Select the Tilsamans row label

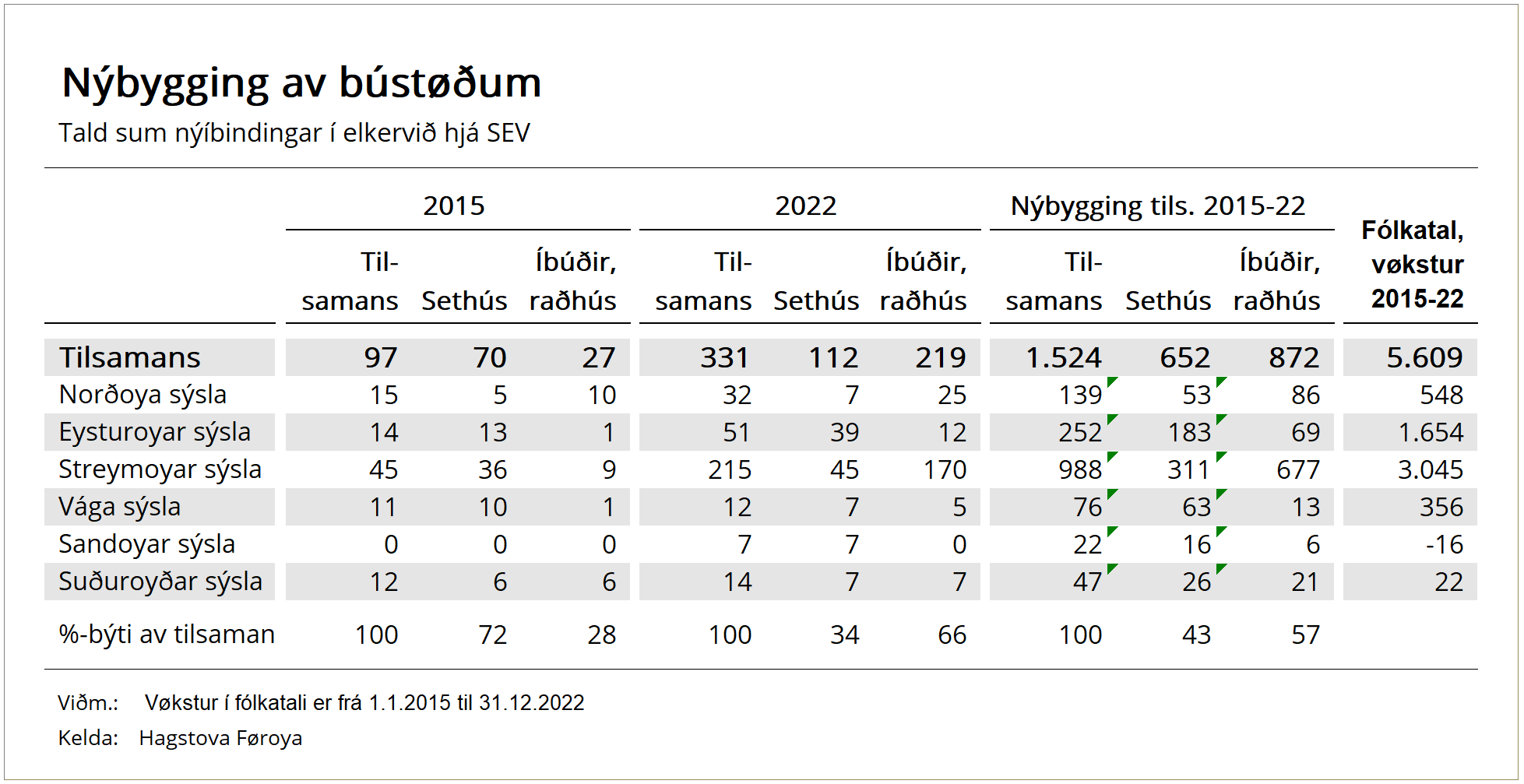coord(130,357)
